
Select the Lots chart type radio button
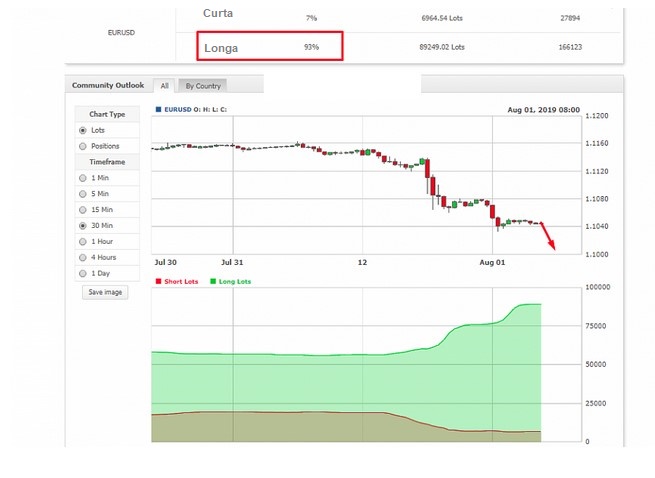pyautogui.click(x=83, y=130)
